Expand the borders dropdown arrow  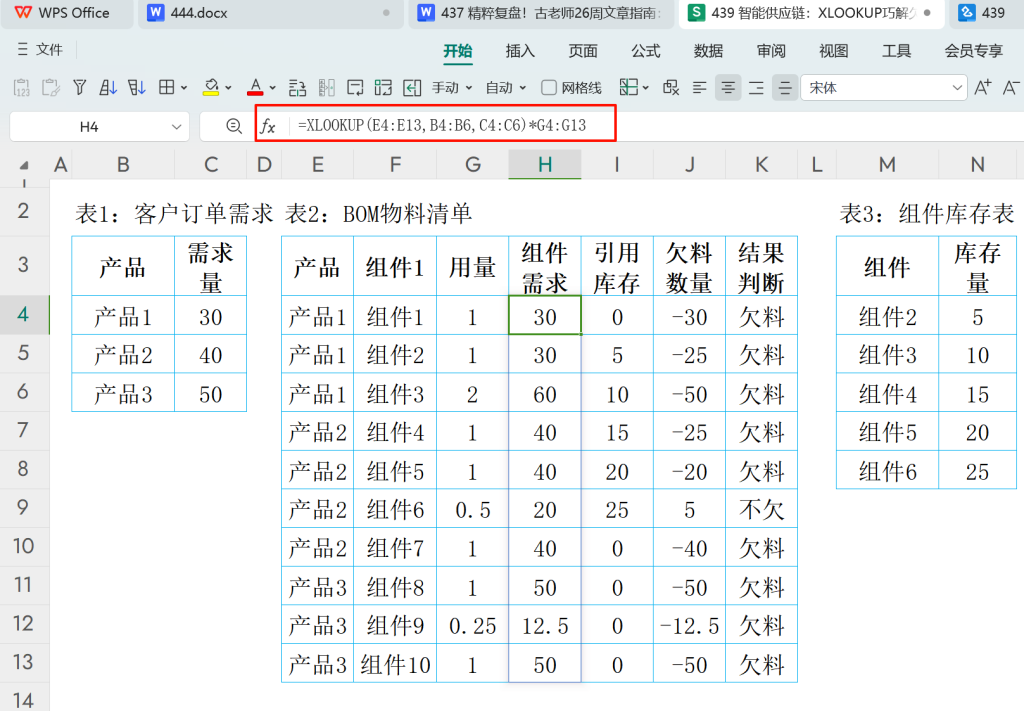(x=184, y=87)
